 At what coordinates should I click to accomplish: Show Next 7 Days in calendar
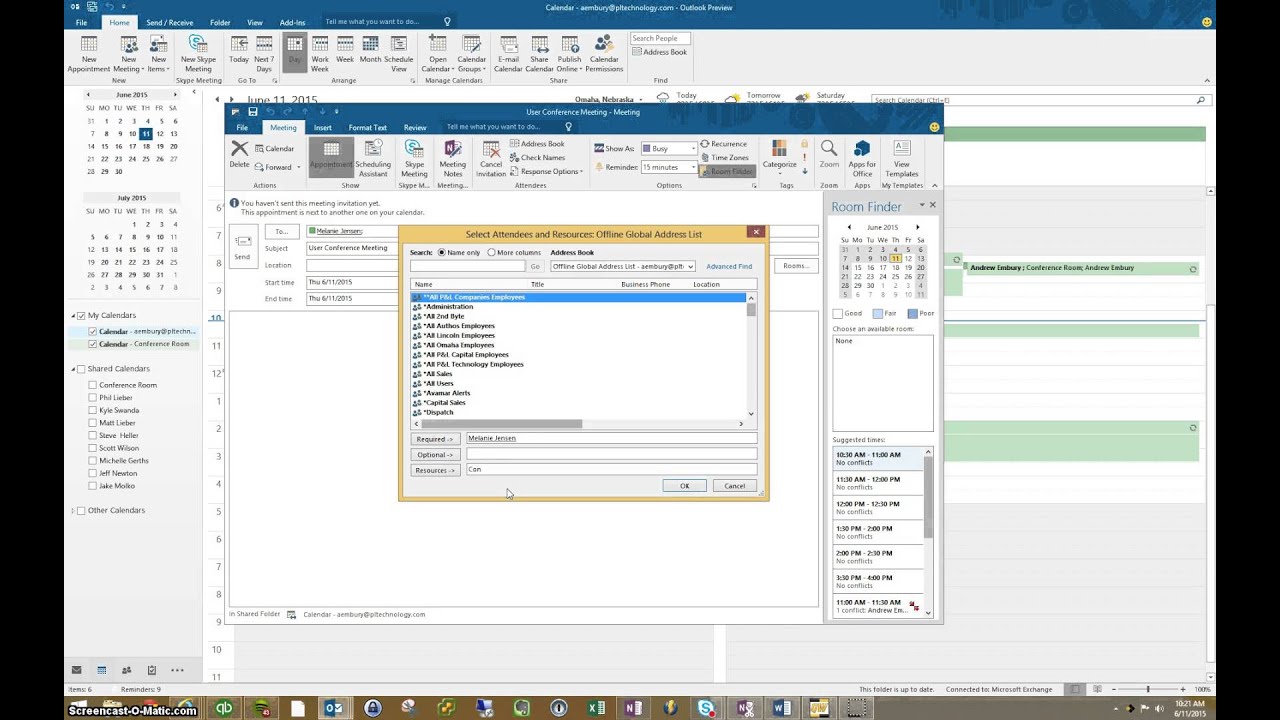[264, 54]
